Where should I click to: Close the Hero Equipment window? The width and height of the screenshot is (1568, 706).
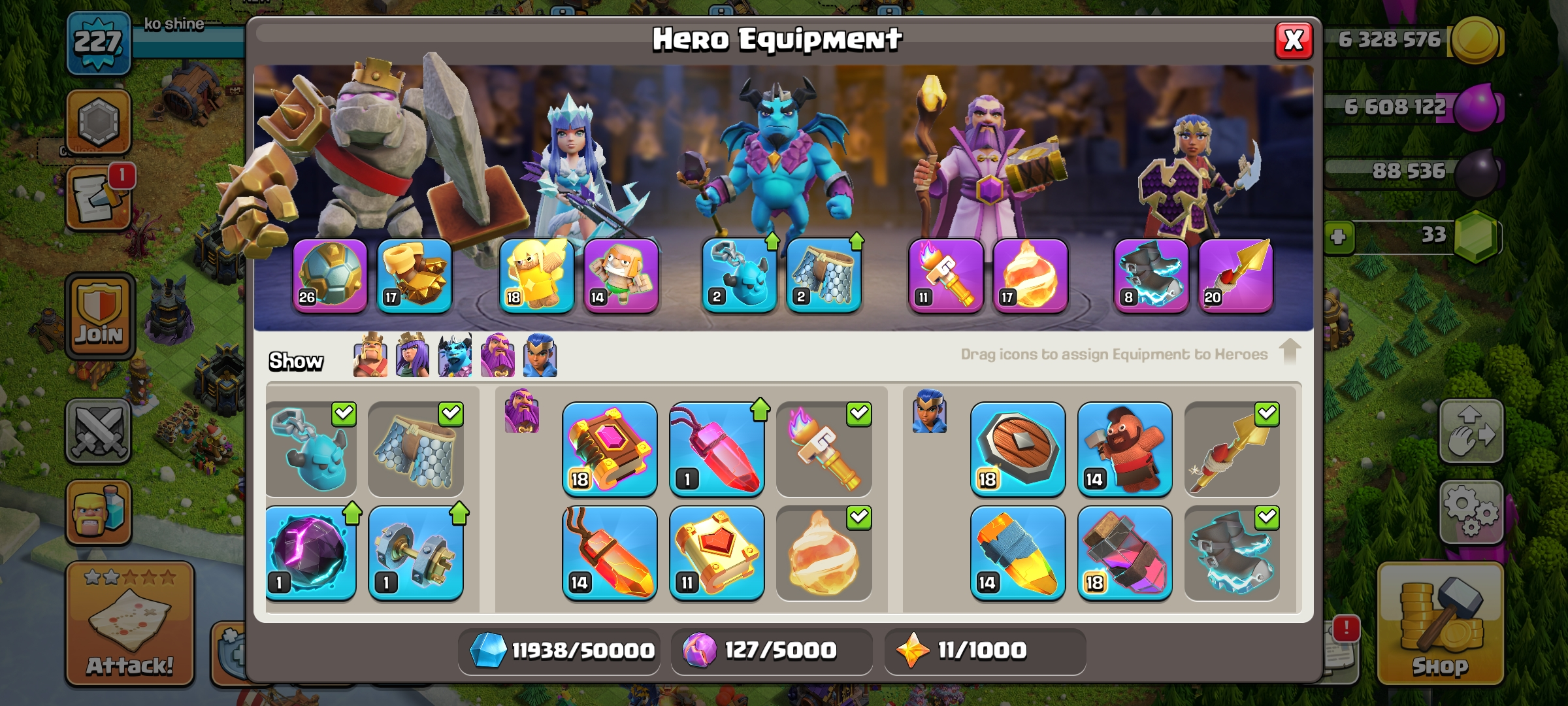pyautogui.click(x=1294, y=41)
